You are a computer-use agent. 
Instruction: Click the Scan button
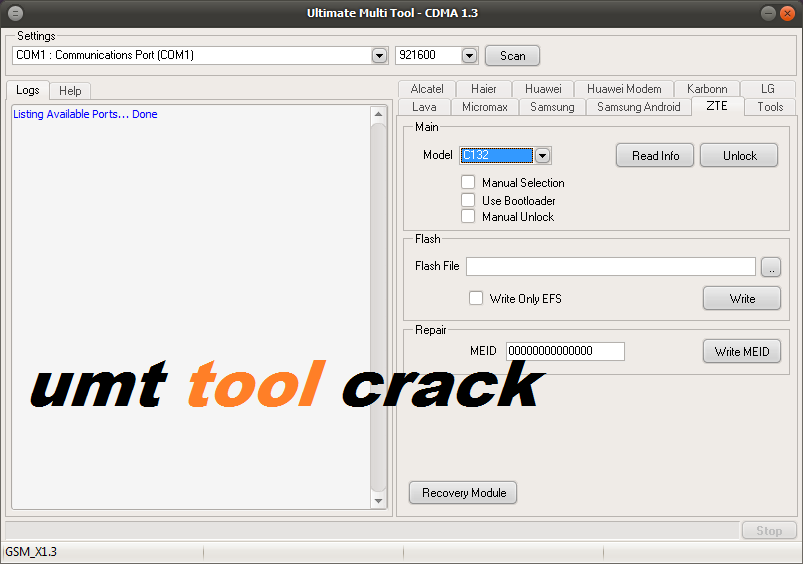(512, 56)
